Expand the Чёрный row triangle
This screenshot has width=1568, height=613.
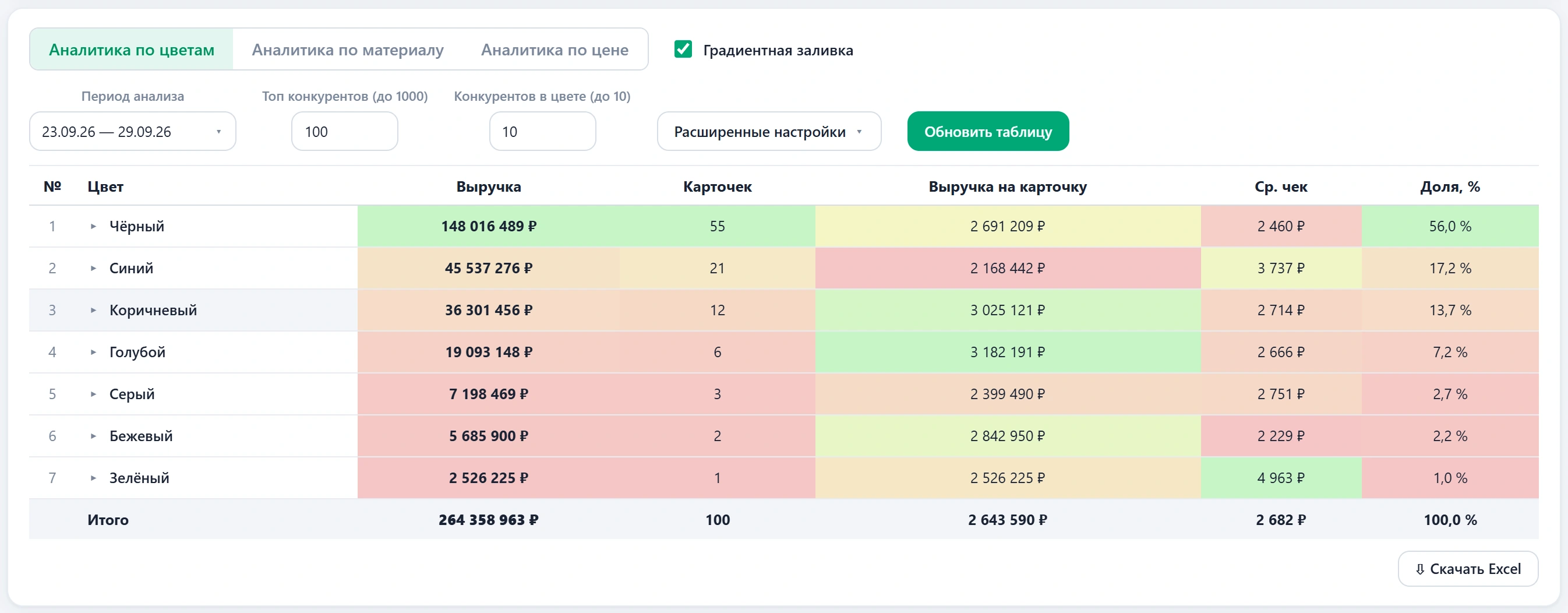coord(93,227)
